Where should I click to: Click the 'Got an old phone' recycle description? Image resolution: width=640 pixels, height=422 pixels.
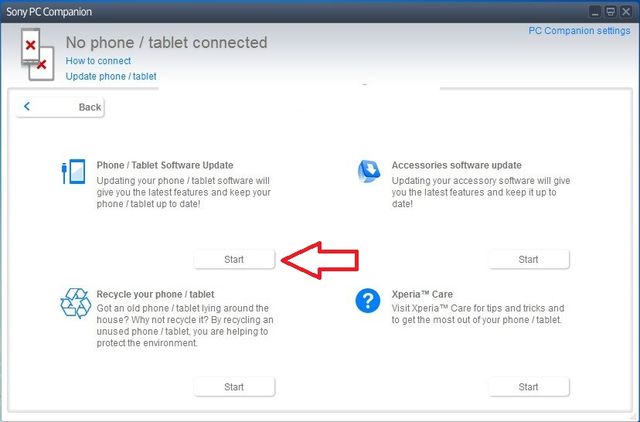pyautogui.click(x=185, y=326)
